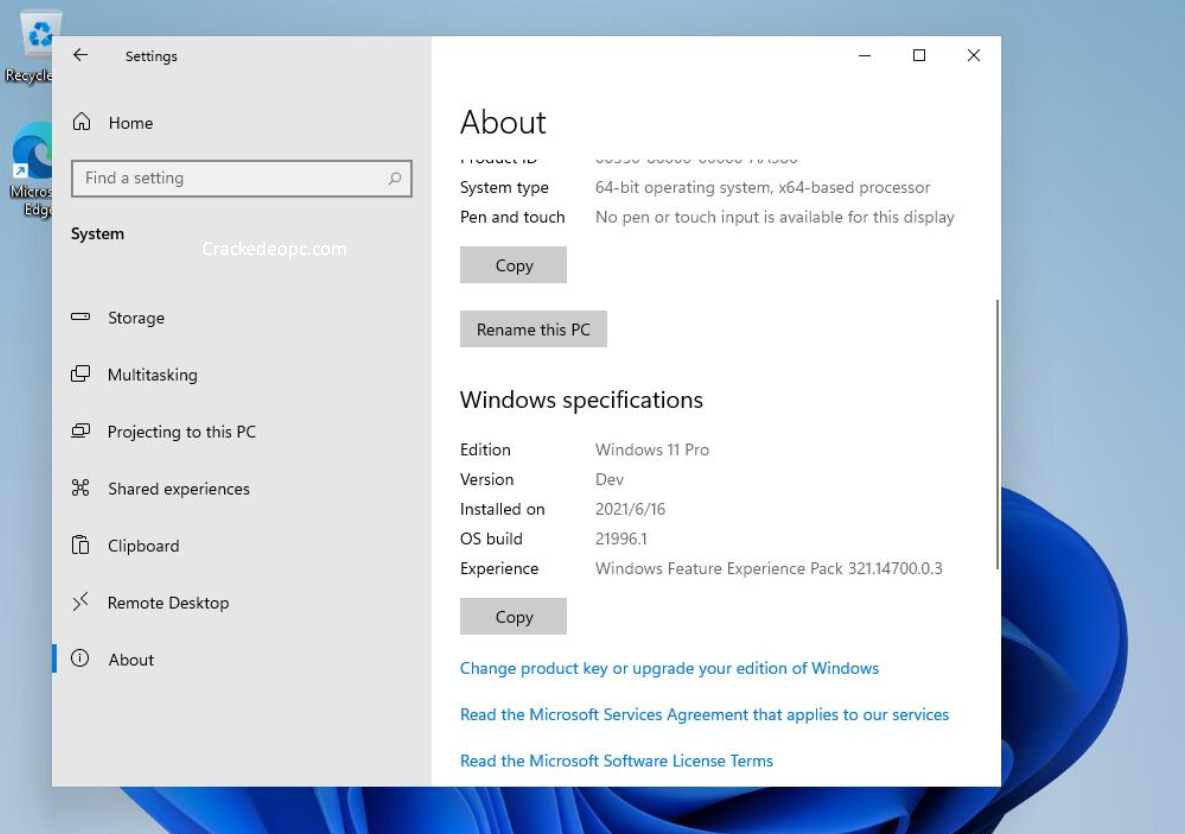Open Storage settings

[136, 318]
